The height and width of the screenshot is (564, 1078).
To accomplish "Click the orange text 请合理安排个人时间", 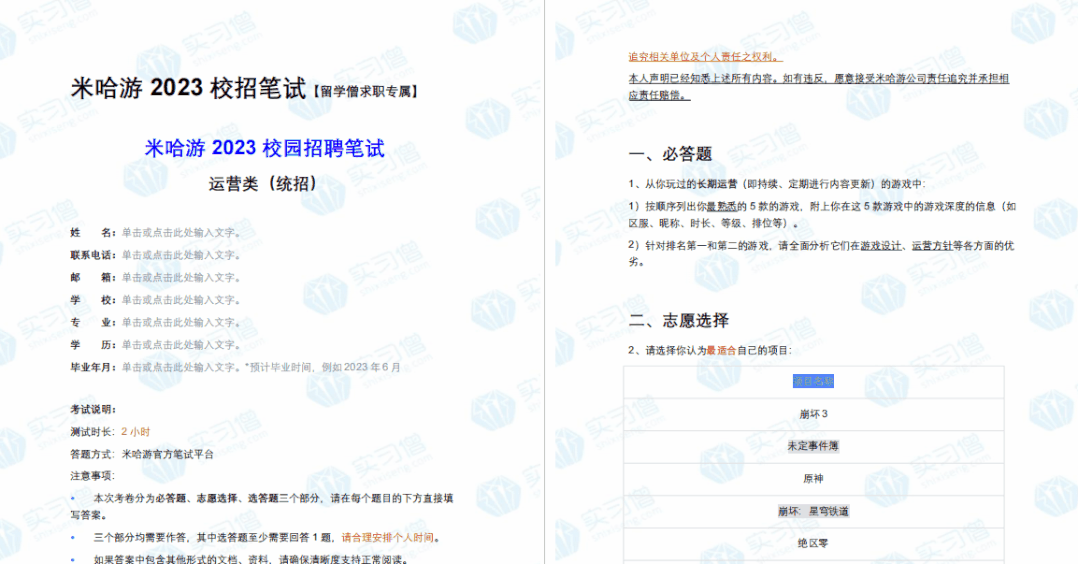I will click(x=388, y=538).
